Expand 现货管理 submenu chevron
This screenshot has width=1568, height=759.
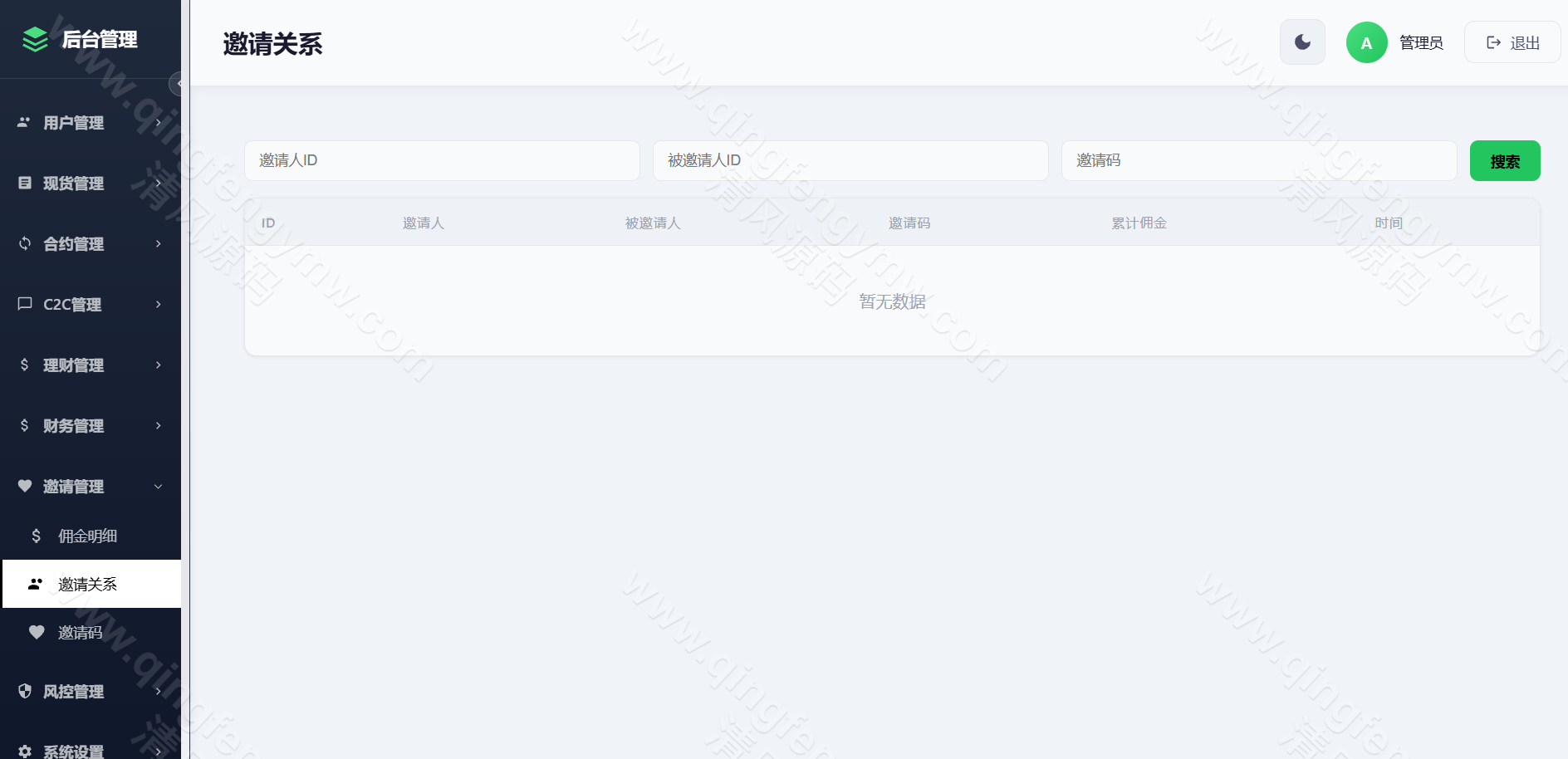point(158,183)
